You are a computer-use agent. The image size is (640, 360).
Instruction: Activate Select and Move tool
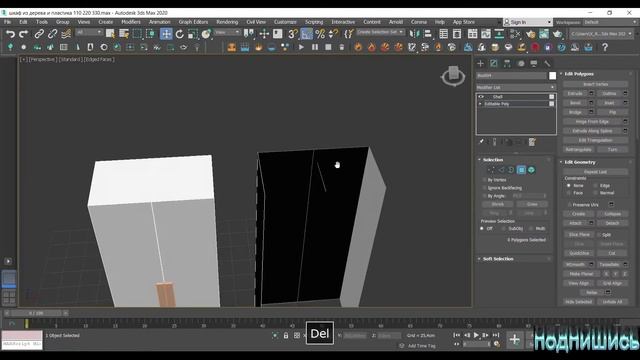click(x=166, y=34)
